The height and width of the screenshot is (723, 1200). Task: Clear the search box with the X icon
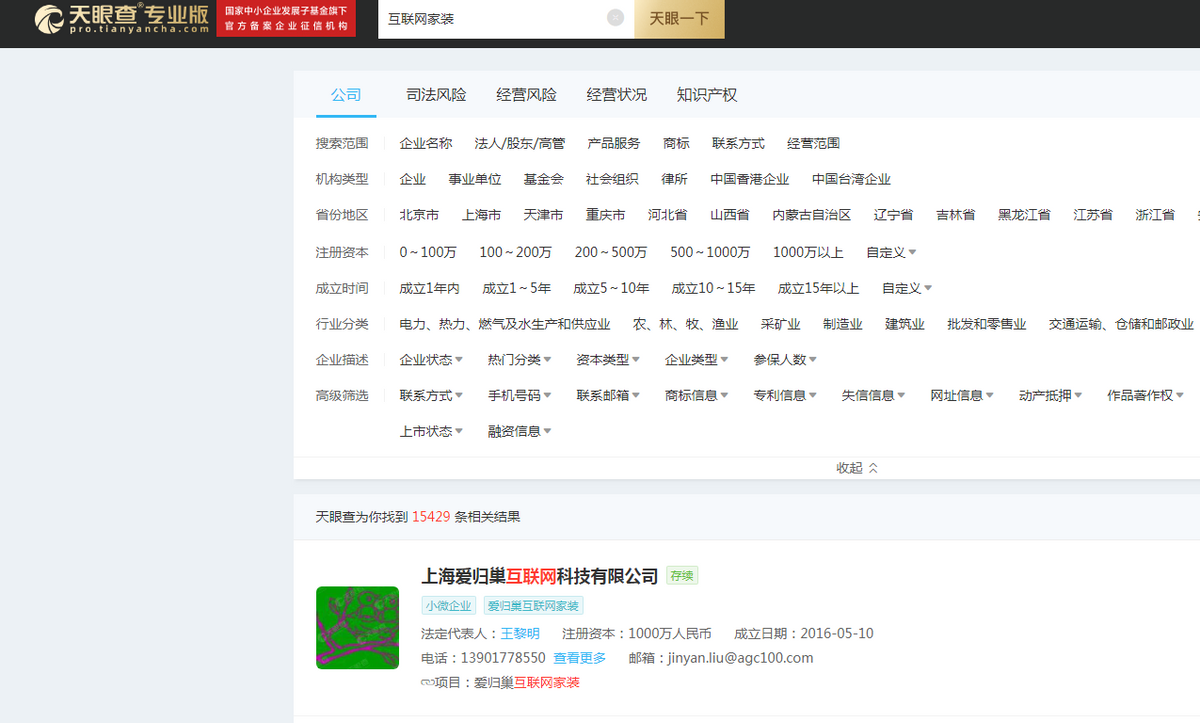coord(615,17)
